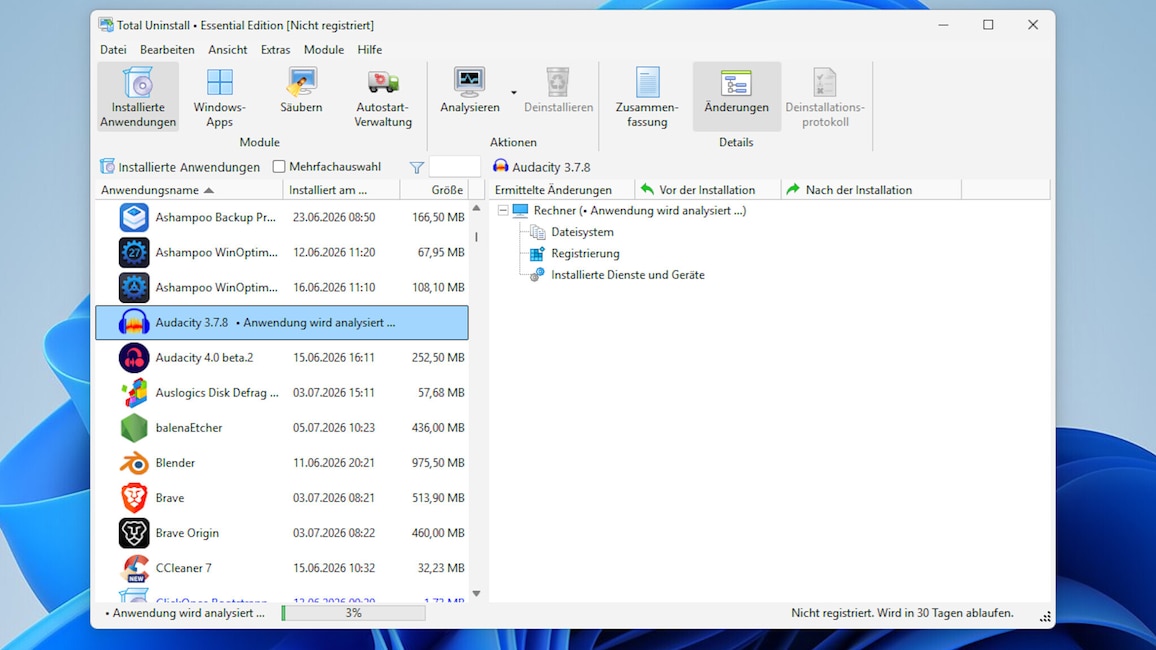Click the Installierte Anwendungen panel label
This screenshot has height=650, width=1156.
189,167
